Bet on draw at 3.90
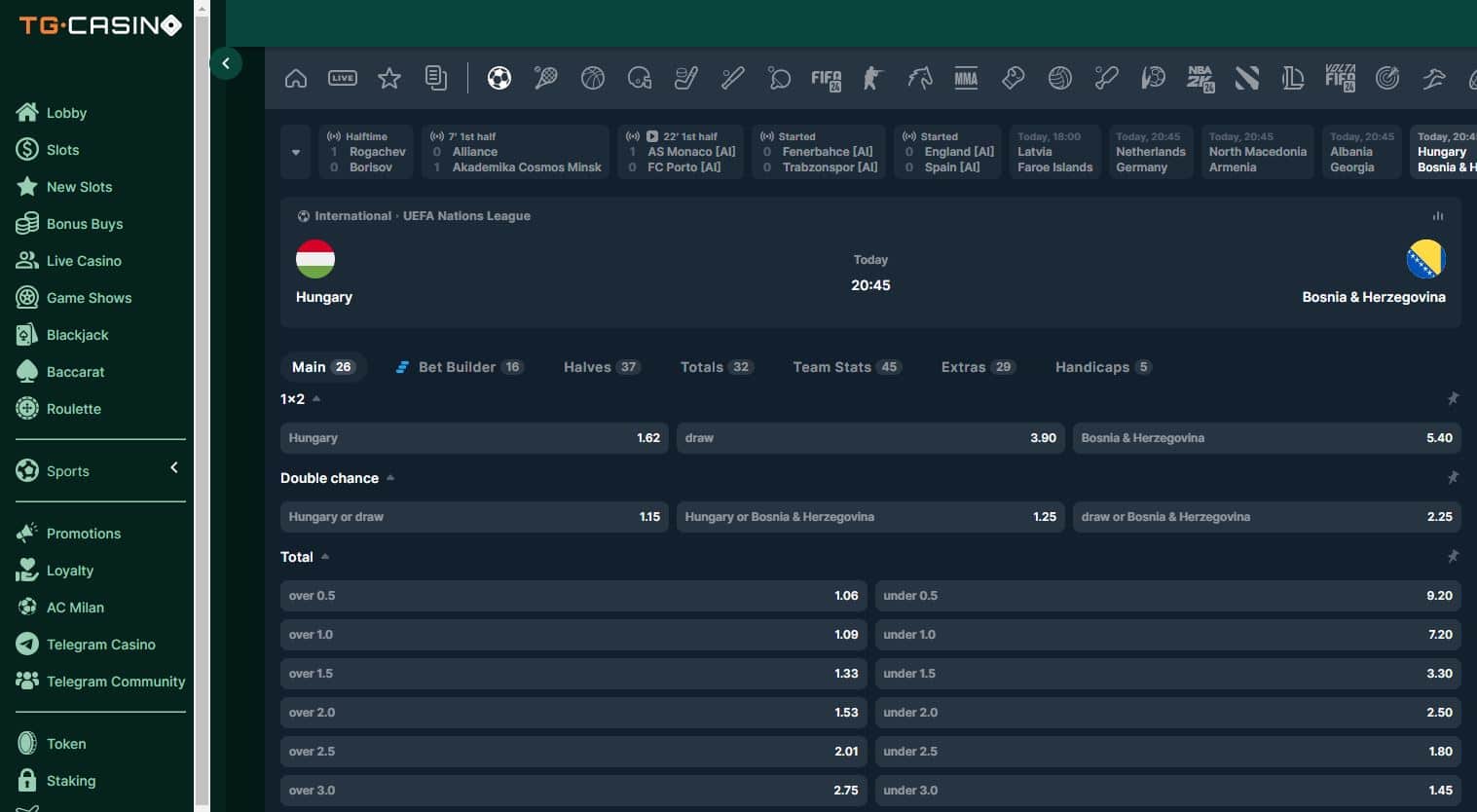Image resolution: width=1477 pixels, height=812 pixels. [x=870, y=438]
